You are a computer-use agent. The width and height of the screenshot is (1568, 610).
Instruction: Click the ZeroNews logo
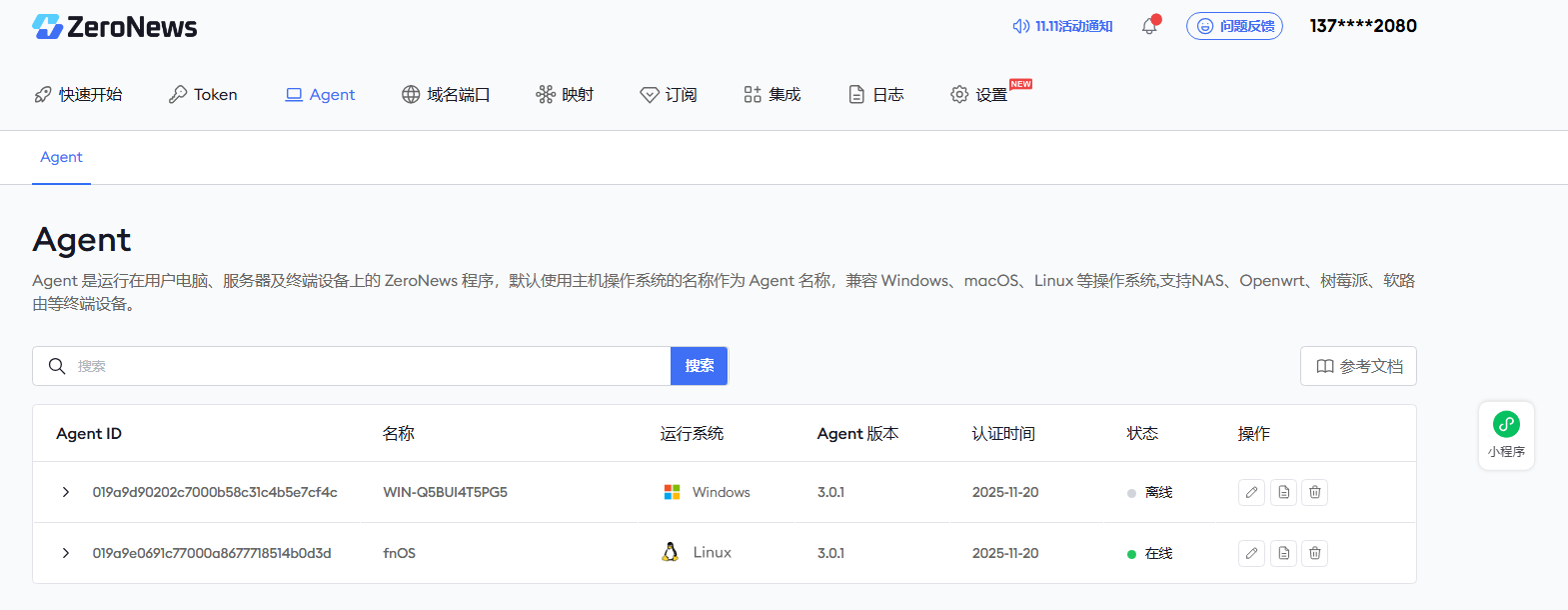(115, 27)
